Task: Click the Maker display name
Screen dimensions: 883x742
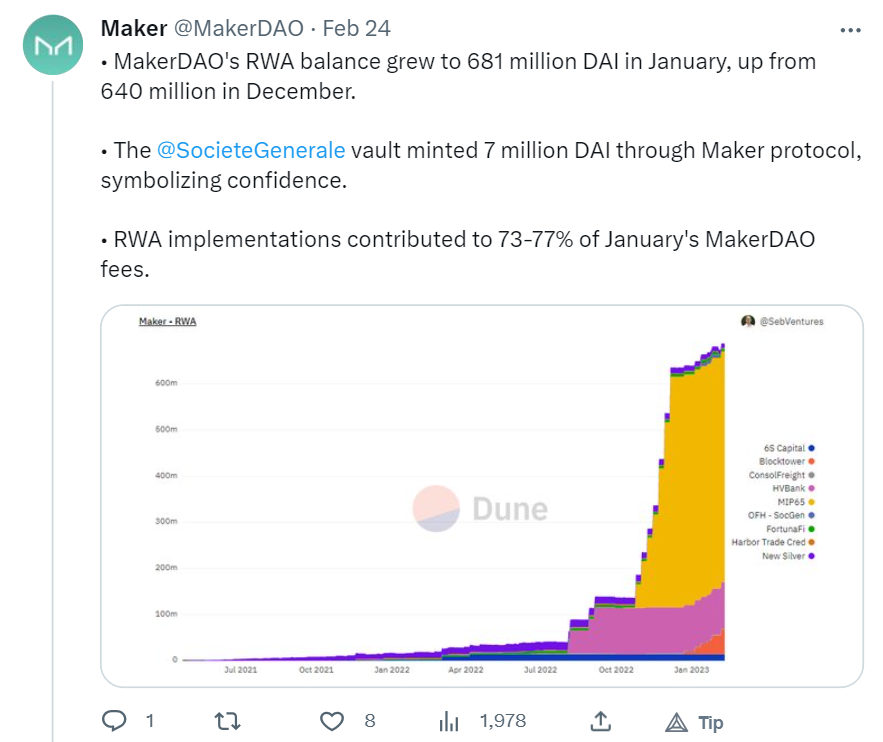Action: tap(133, 28)
